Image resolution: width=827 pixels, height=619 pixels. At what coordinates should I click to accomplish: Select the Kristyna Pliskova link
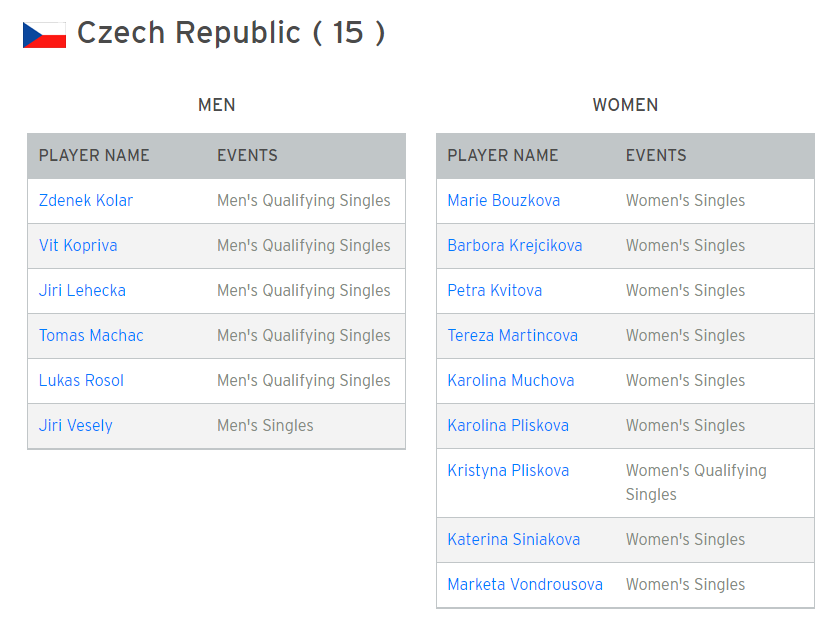508,470
